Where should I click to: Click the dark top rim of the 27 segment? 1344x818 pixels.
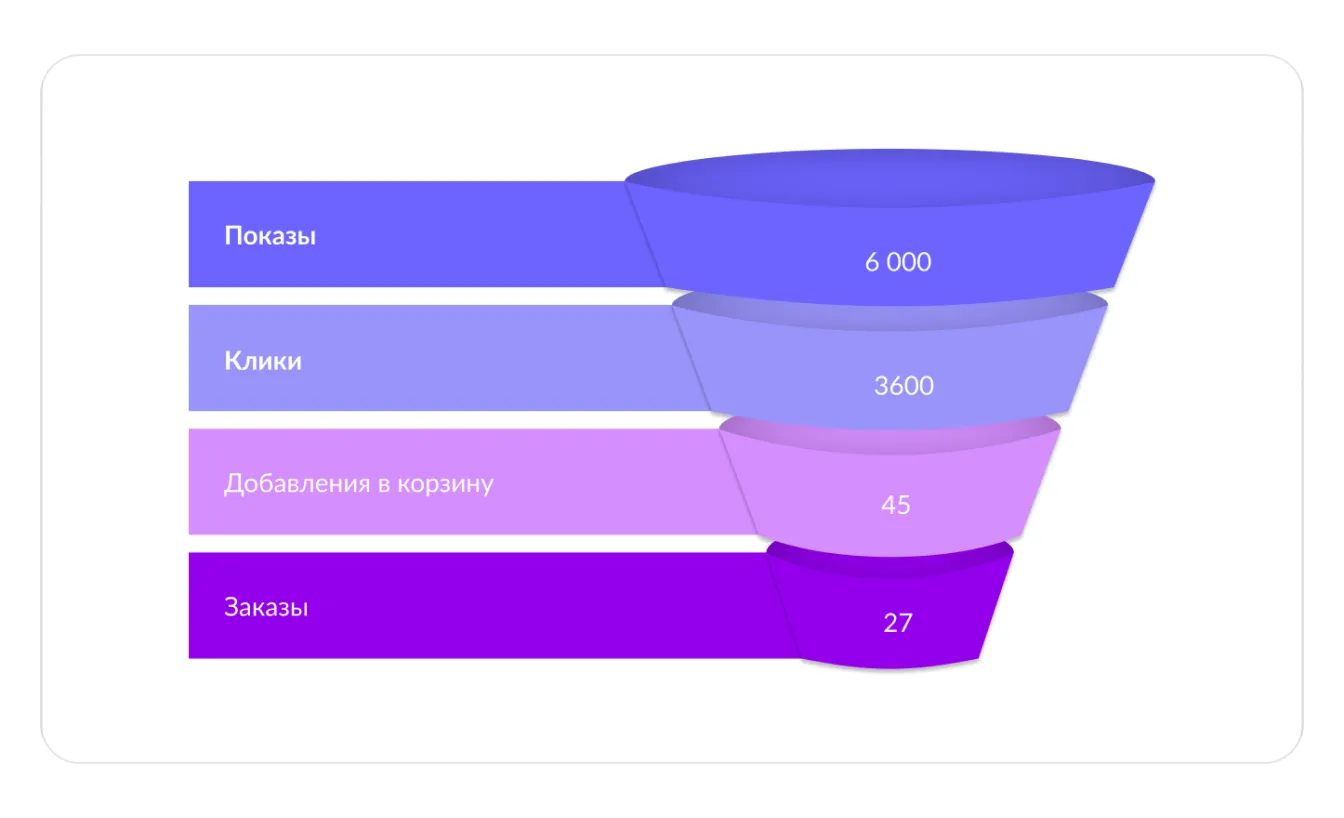click(x=890, y=551)
